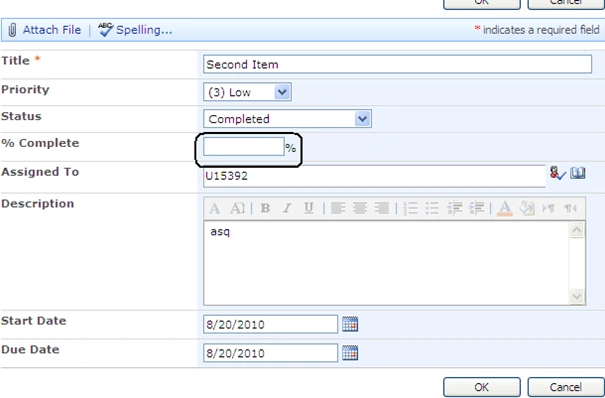Toggle Italic formatting in Description toolbar

(x=287, y=209)
